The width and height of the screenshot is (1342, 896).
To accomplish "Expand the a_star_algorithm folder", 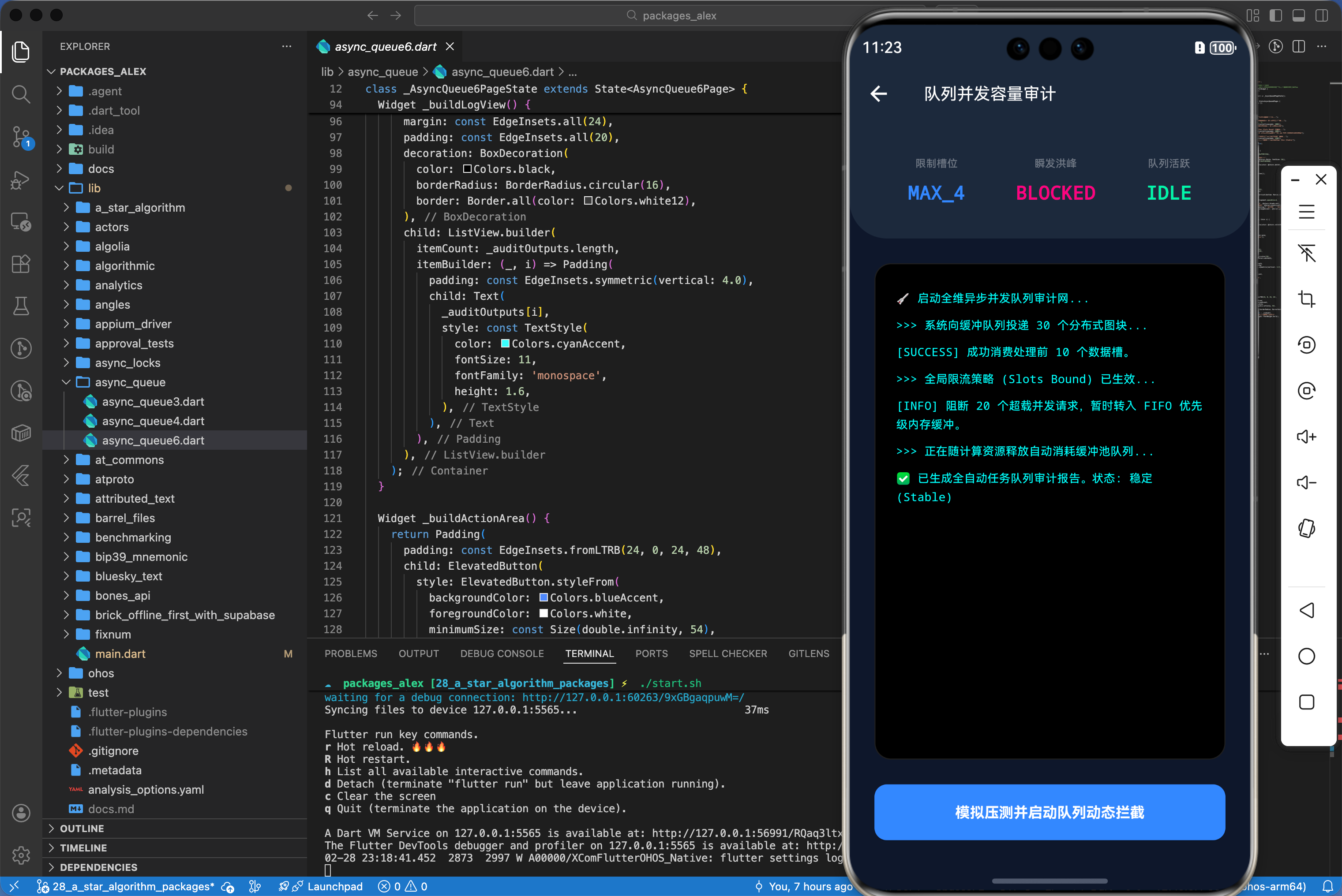I will point(139,207).
